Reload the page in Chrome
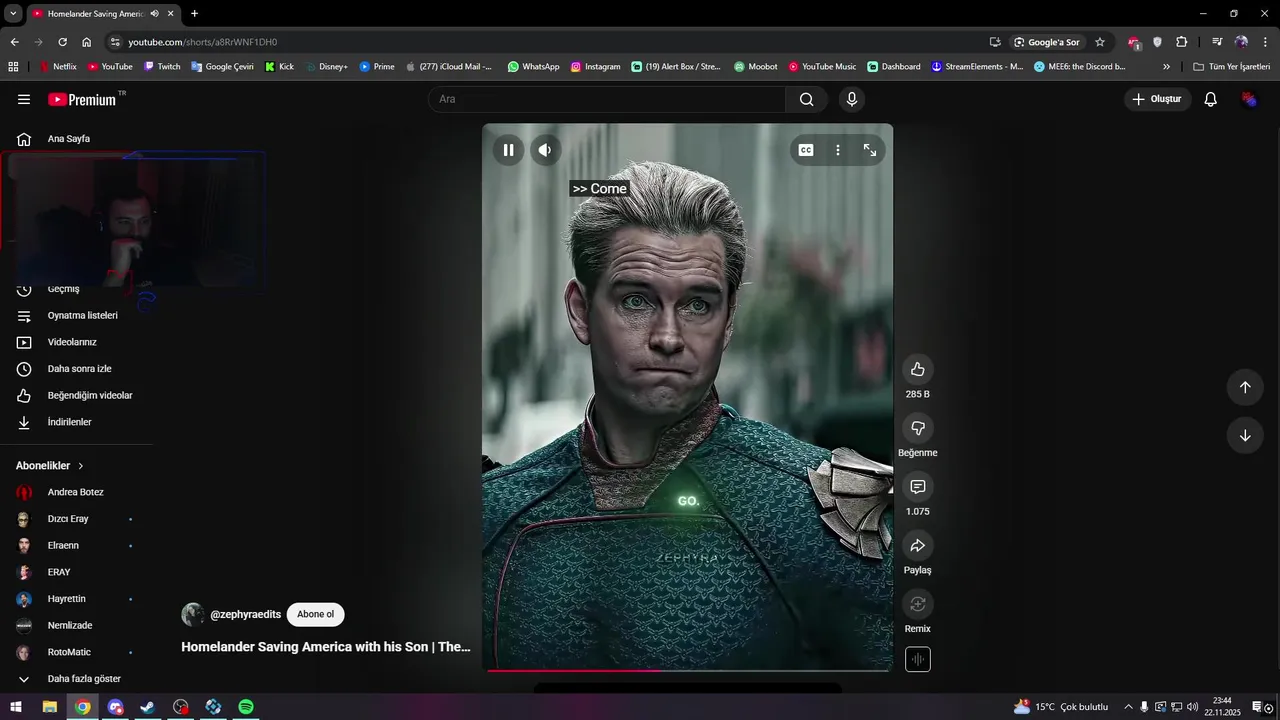The image size is (1280, 720). point(62,42)
